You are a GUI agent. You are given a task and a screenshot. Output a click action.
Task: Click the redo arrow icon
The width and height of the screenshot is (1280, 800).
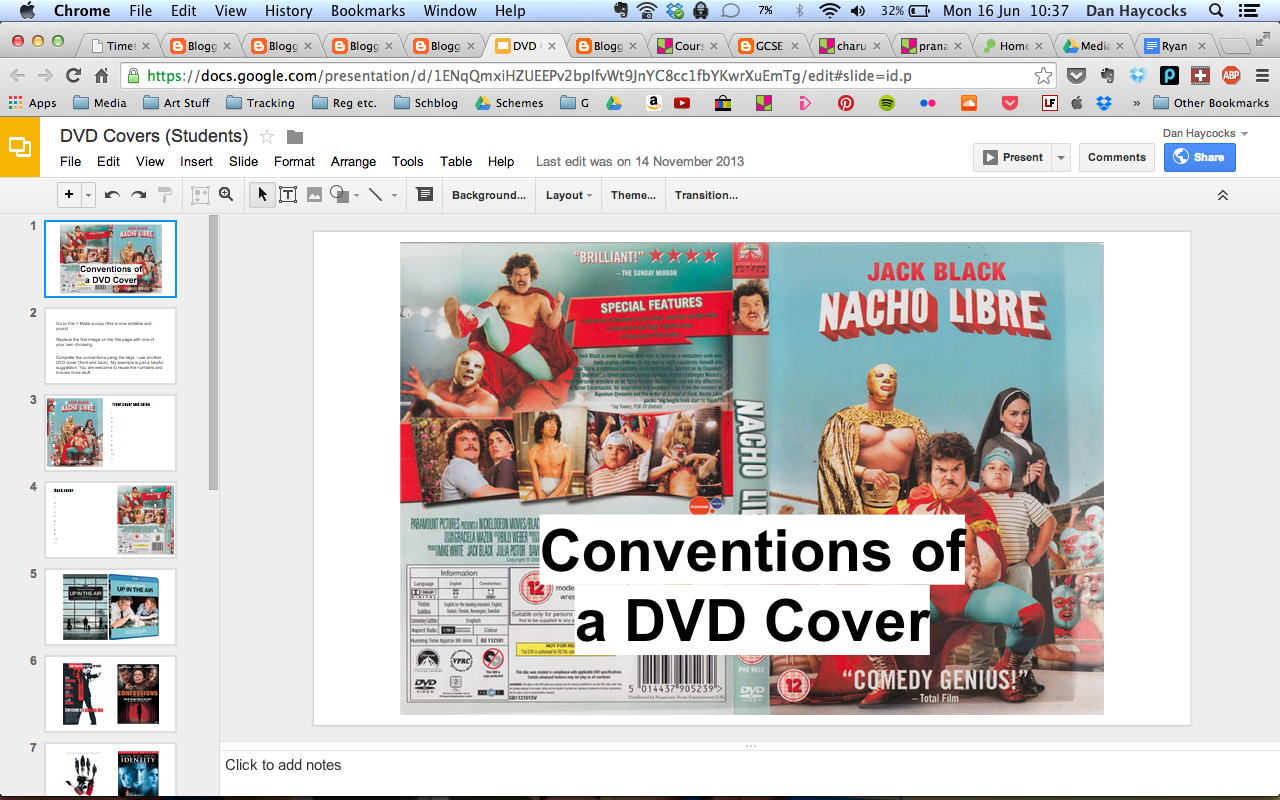(x=138, y=195)
